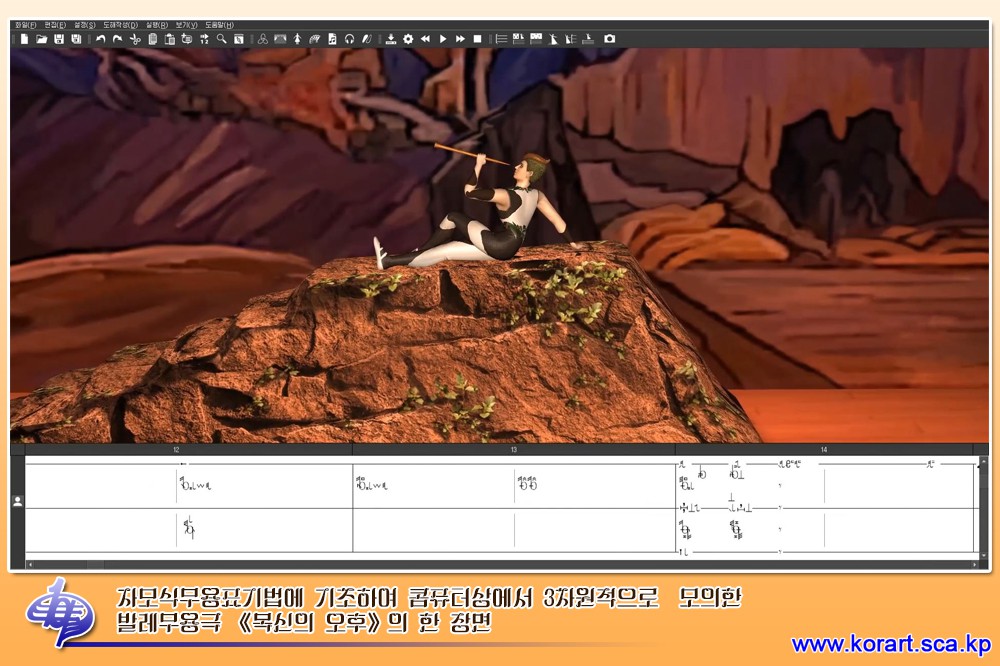Open a file using the folder icon

click(x=41, y=39)
